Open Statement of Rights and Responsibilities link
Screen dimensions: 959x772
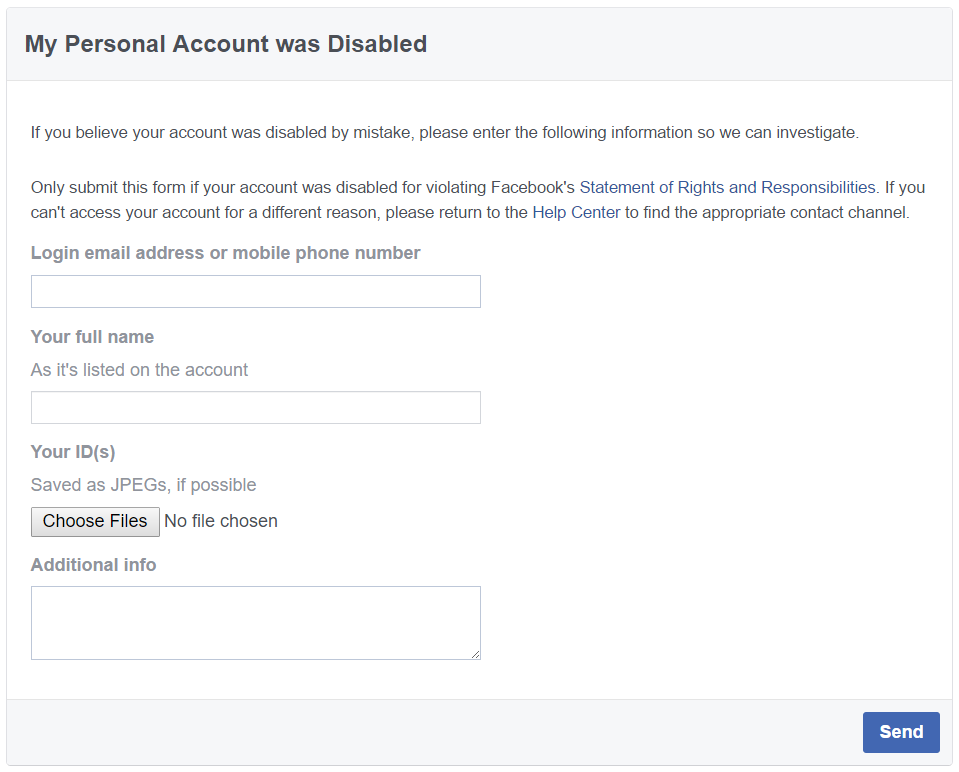pyautogui.click(x=727, y=187)
